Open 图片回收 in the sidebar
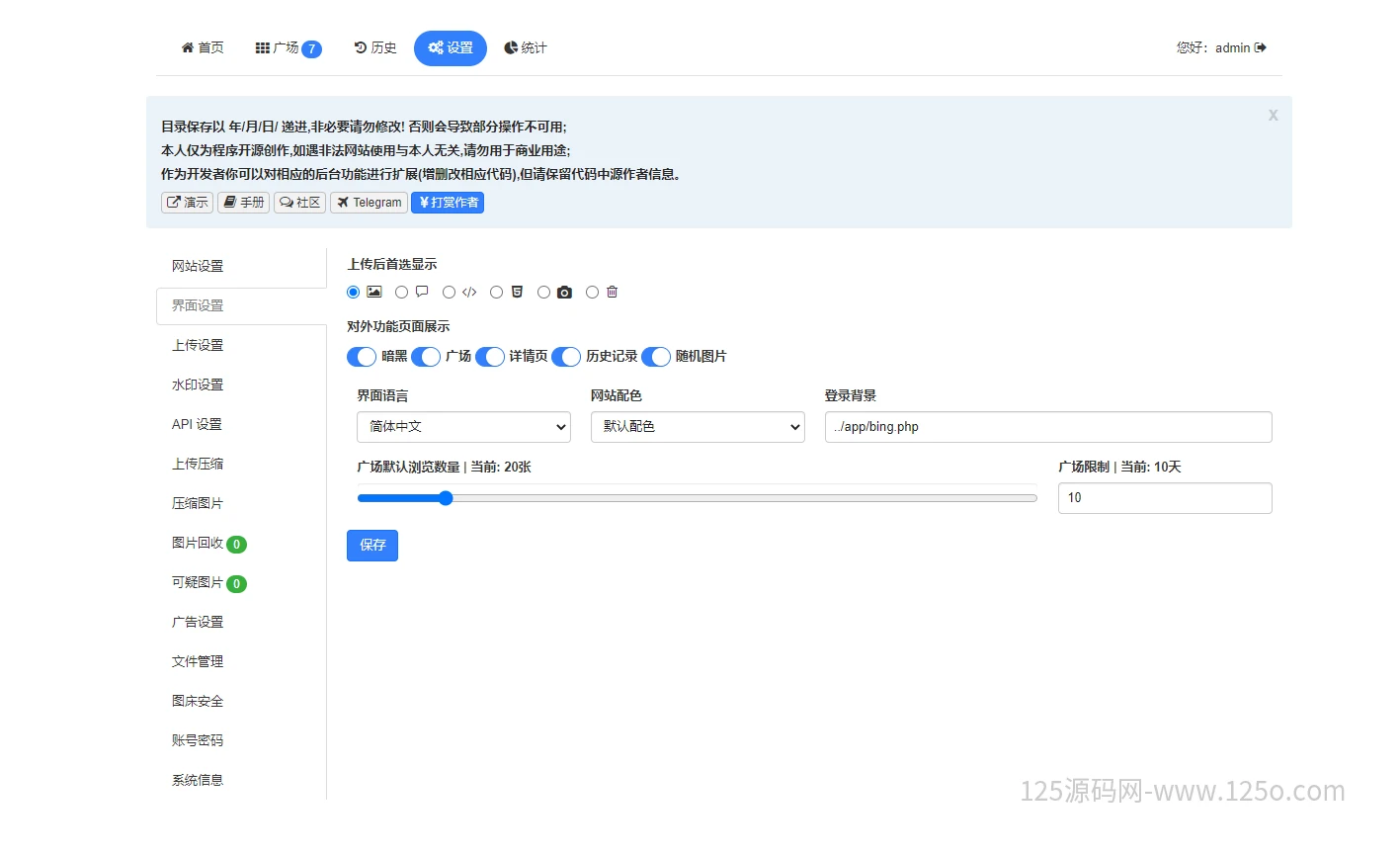1400x855 pixels. tap(241, 543)
